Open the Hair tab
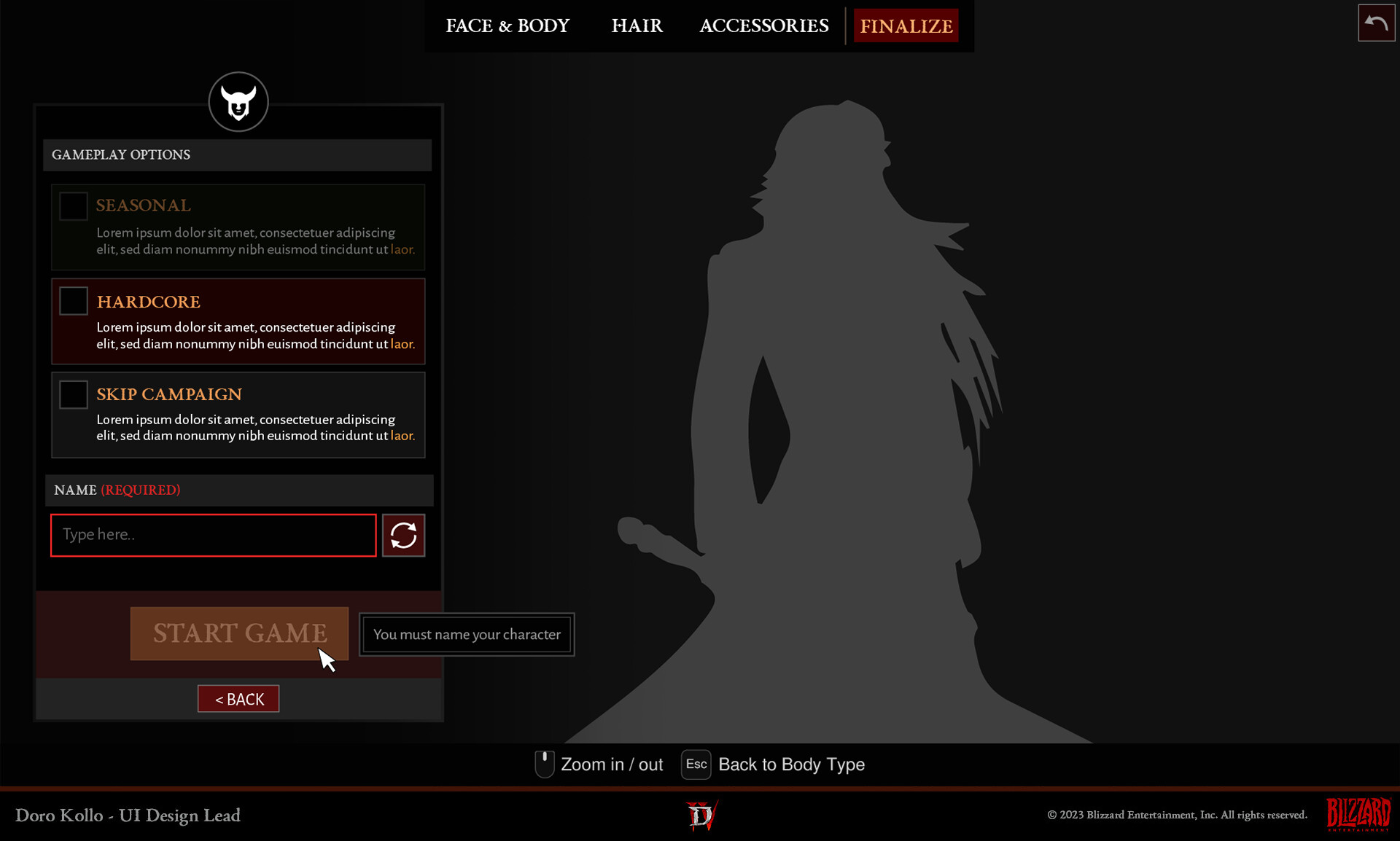 pyautogui.click(x=637, y=26)
